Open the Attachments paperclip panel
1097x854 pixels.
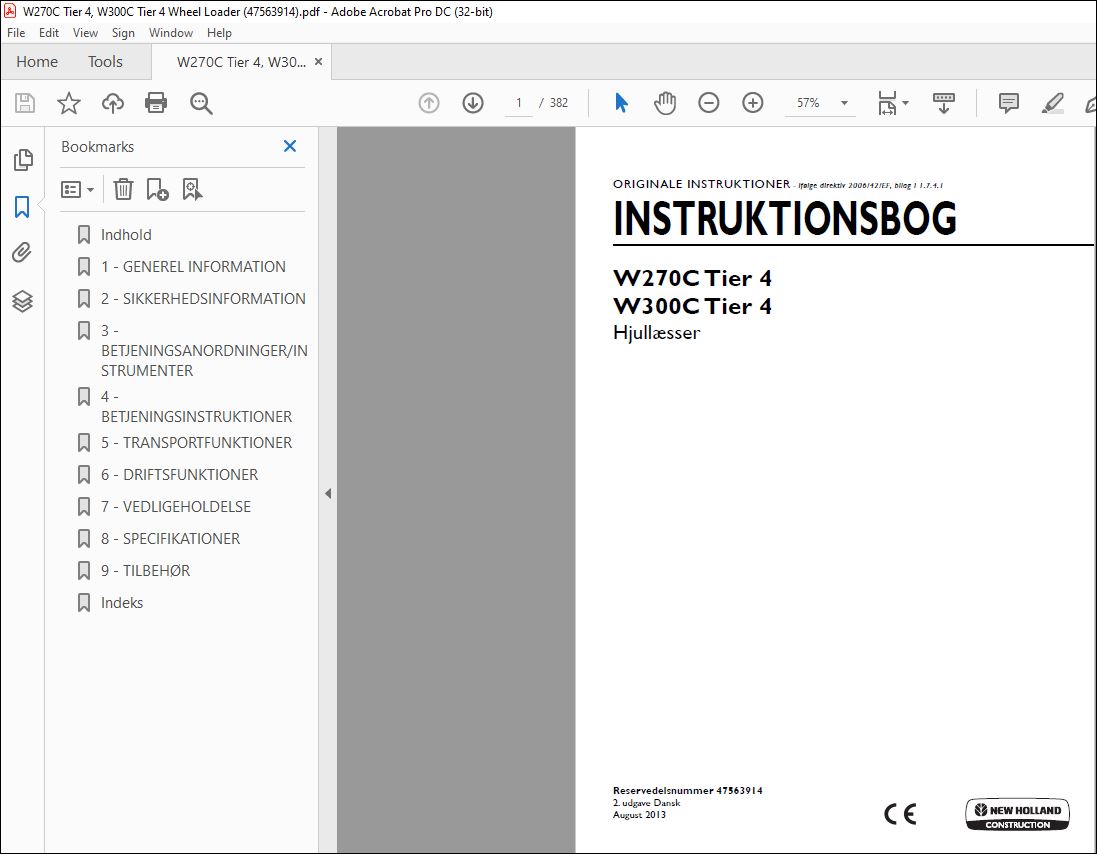tap(22, 252)
